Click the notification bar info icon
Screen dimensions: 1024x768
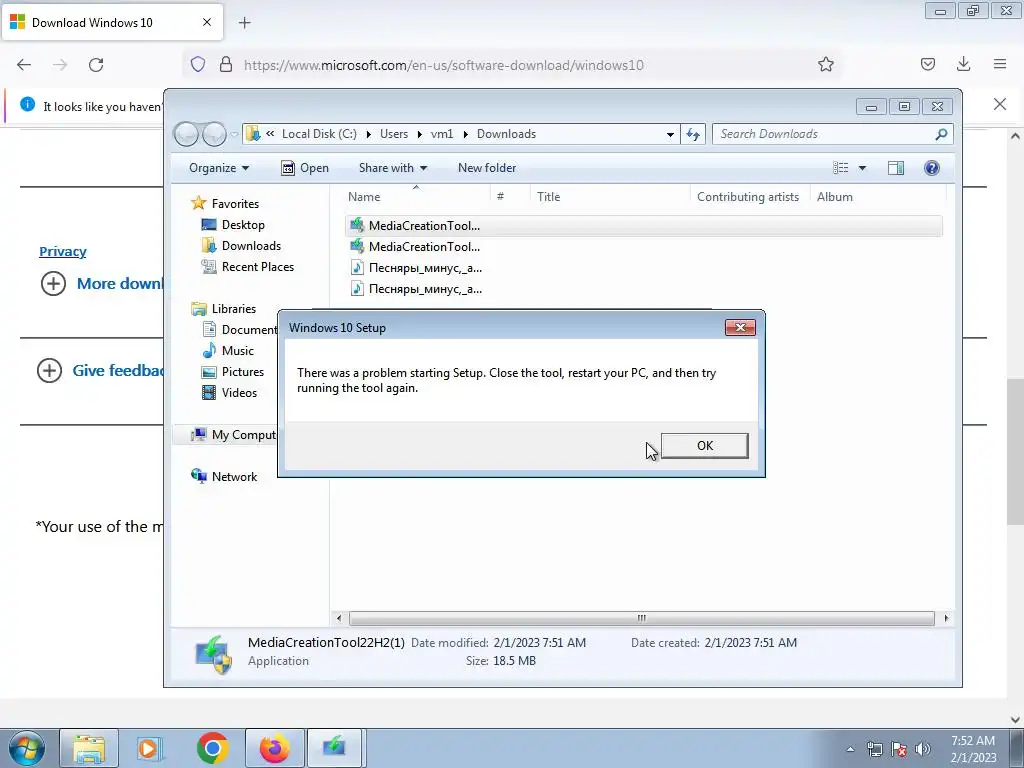(x=27, y=104)
